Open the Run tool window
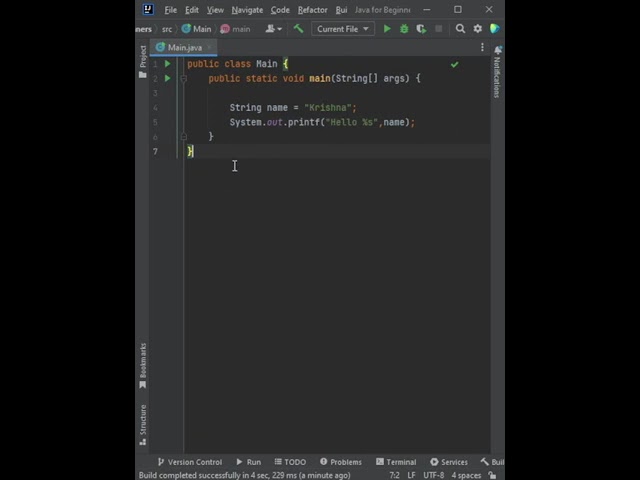Screen dimensions: 640x480 [249, 462]
